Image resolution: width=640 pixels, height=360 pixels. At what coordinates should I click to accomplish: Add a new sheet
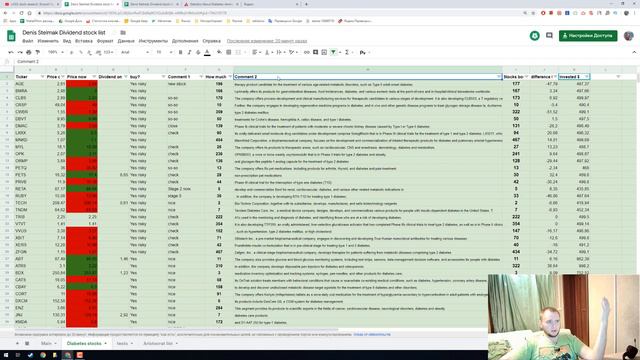click(17, 343)
